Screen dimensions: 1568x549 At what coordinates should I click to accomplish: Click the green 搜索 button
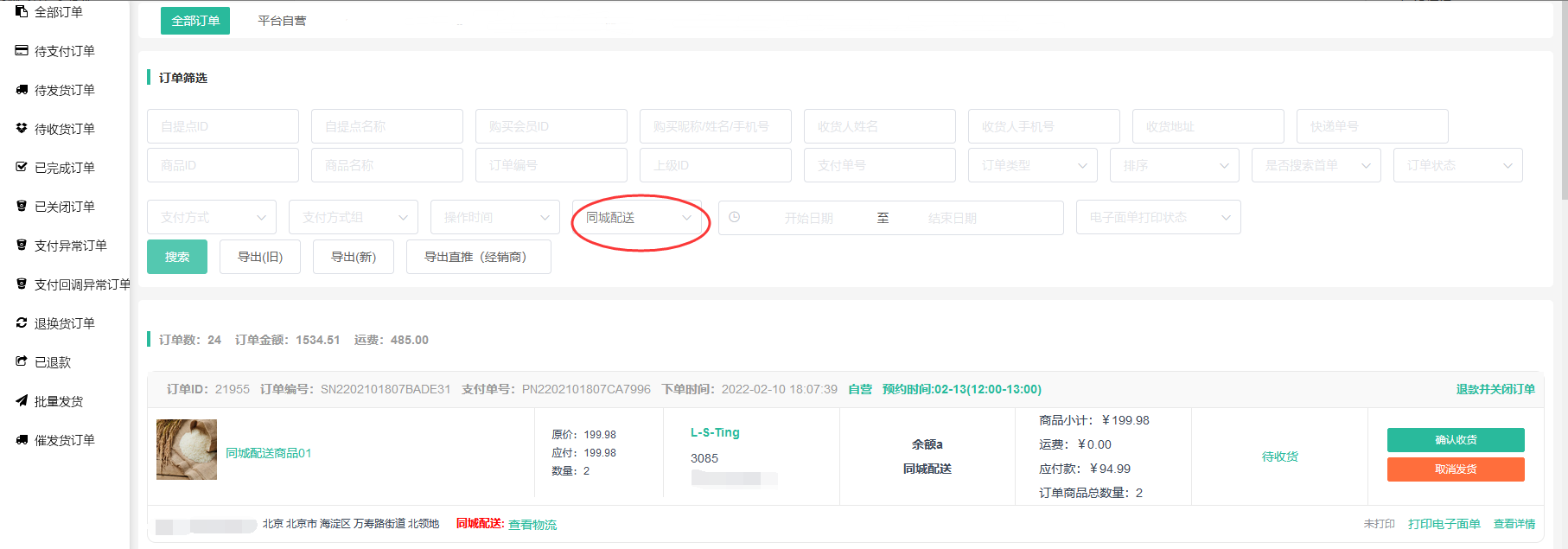pyautogui.click(x=177, y=257)
